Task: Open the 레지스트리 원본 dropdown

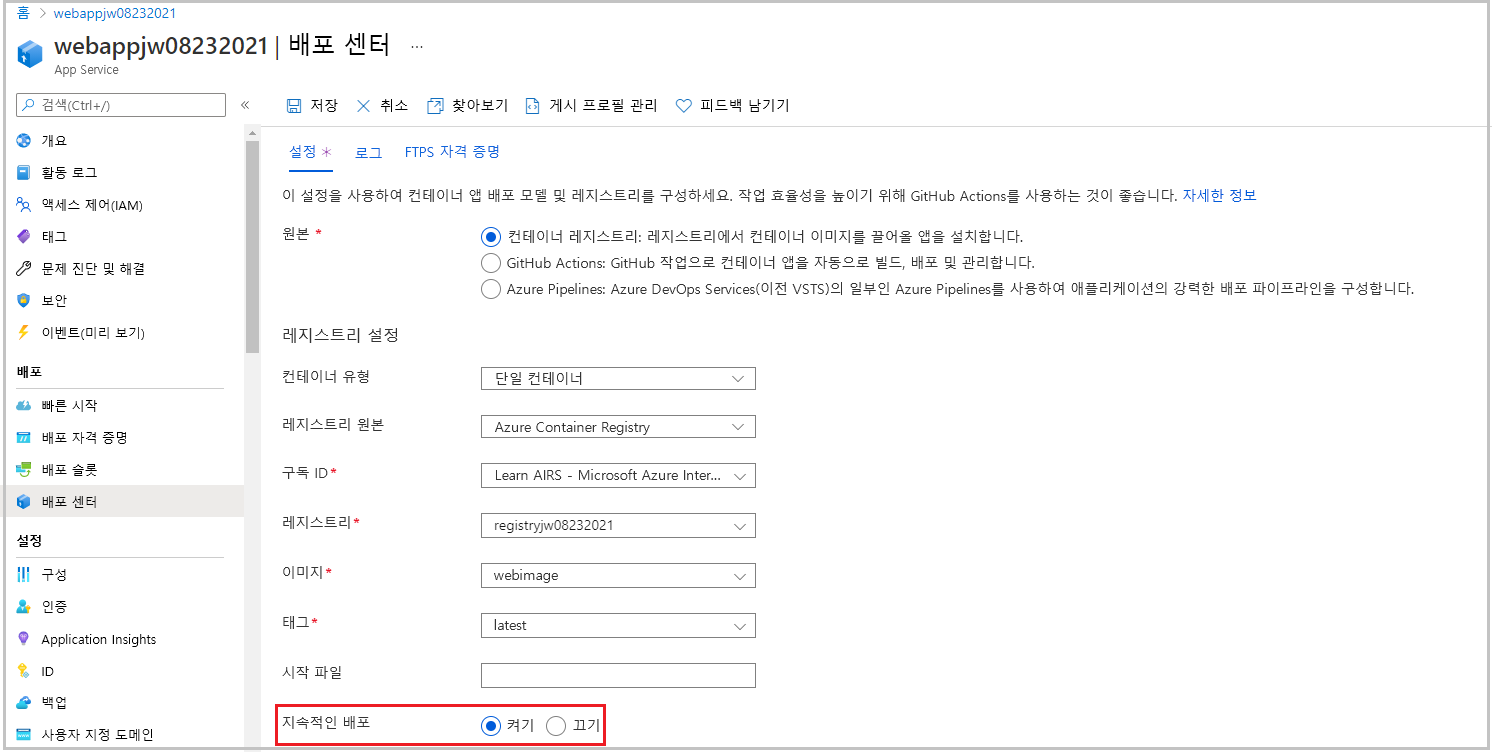Action: [618, 427]
